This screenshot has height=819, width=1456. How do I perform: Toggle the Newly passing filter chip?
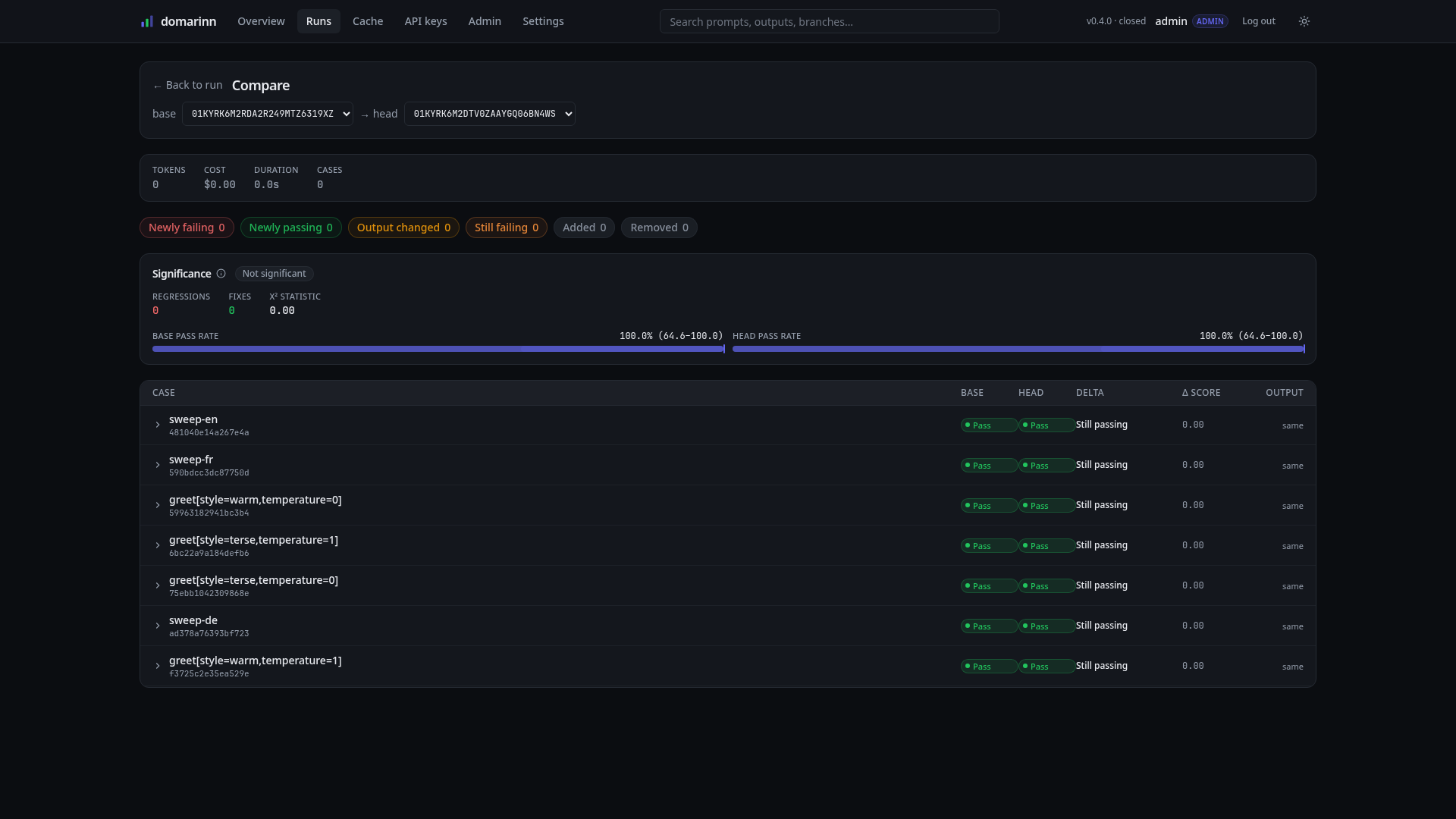291,227
